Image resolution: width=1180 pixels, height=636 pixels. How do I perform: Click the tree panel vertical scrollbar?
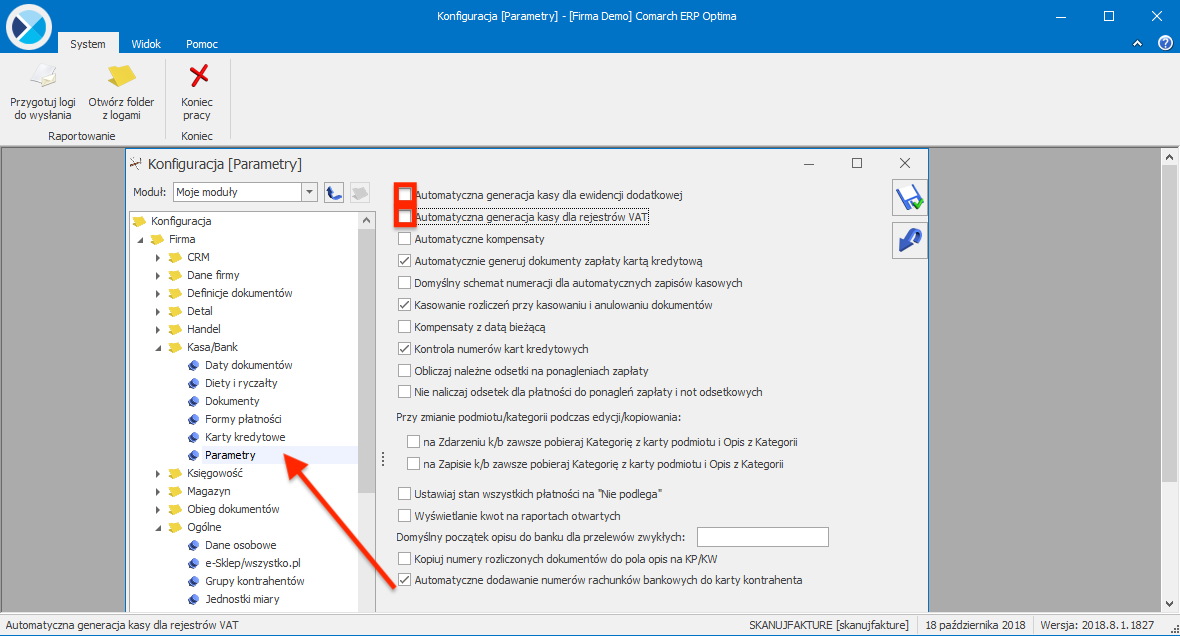pos(365,400)
